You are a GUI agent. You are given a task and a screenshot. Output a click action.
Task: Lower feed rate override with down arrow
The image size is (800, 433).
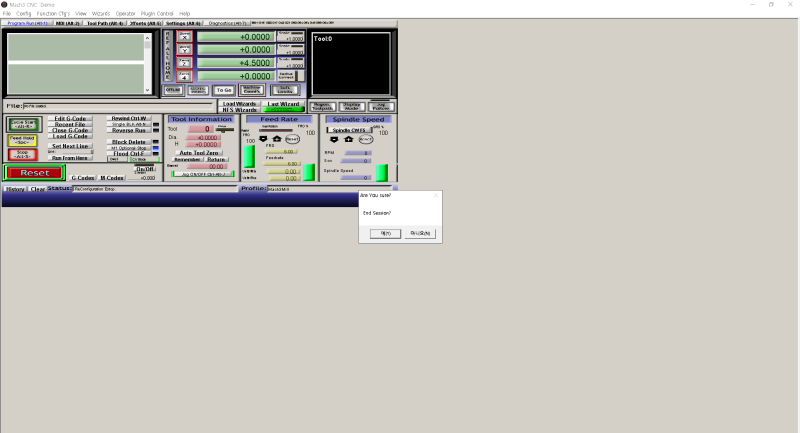coord(263,139)
